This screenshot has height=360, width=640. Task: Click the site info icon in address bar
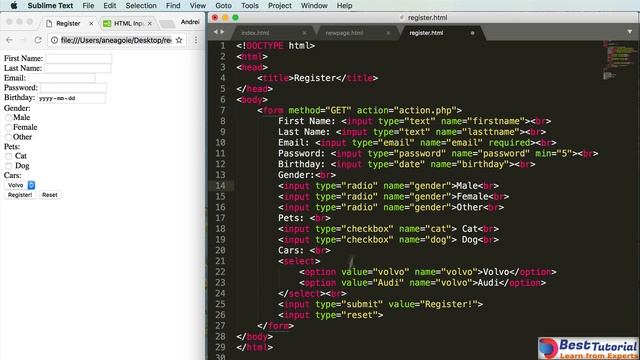click(x=54, y=40)
